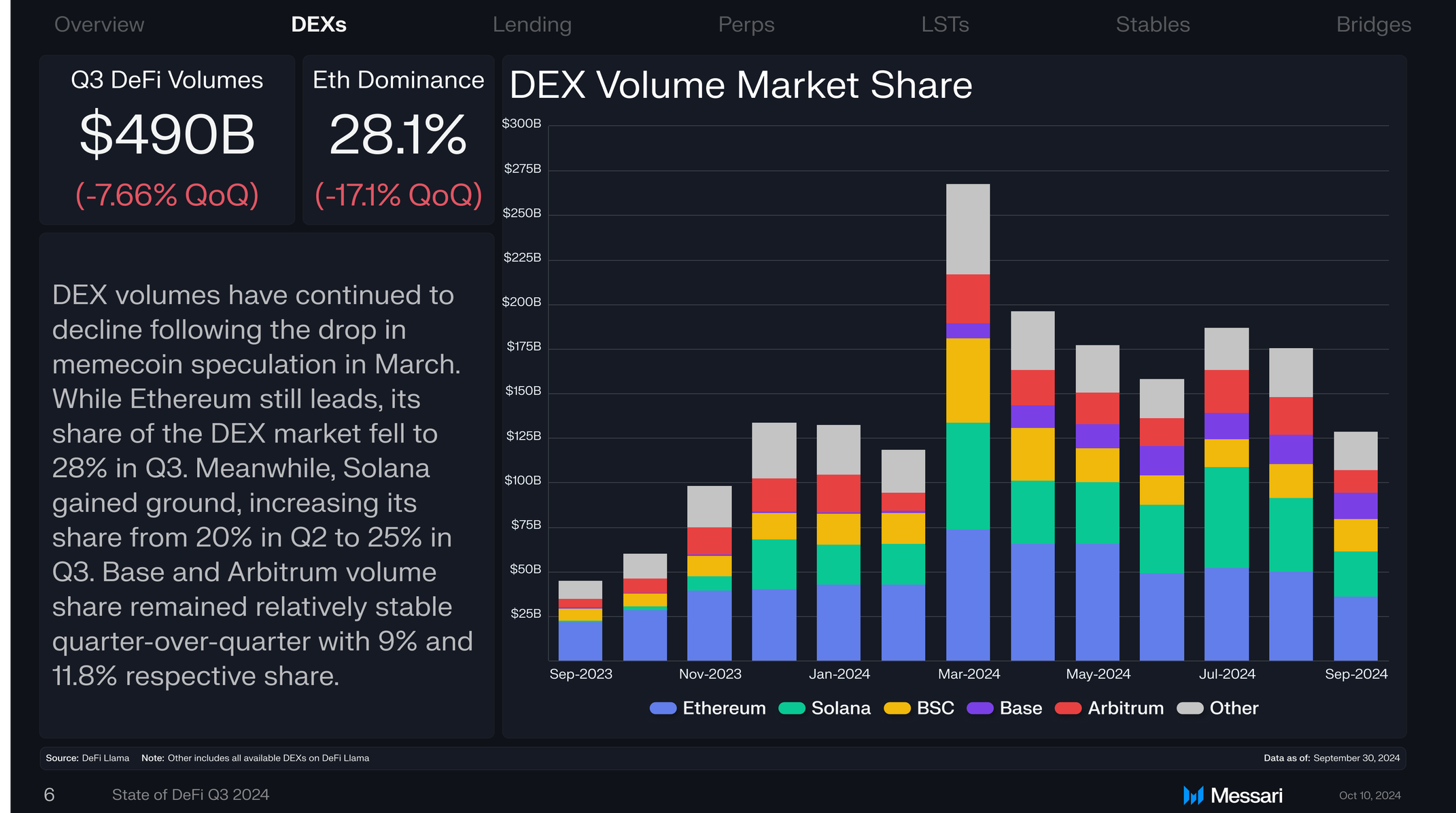1456x813 pixels.
Task: Click the May-2024 x-axis label
Action: click(x=1098, y=674)
